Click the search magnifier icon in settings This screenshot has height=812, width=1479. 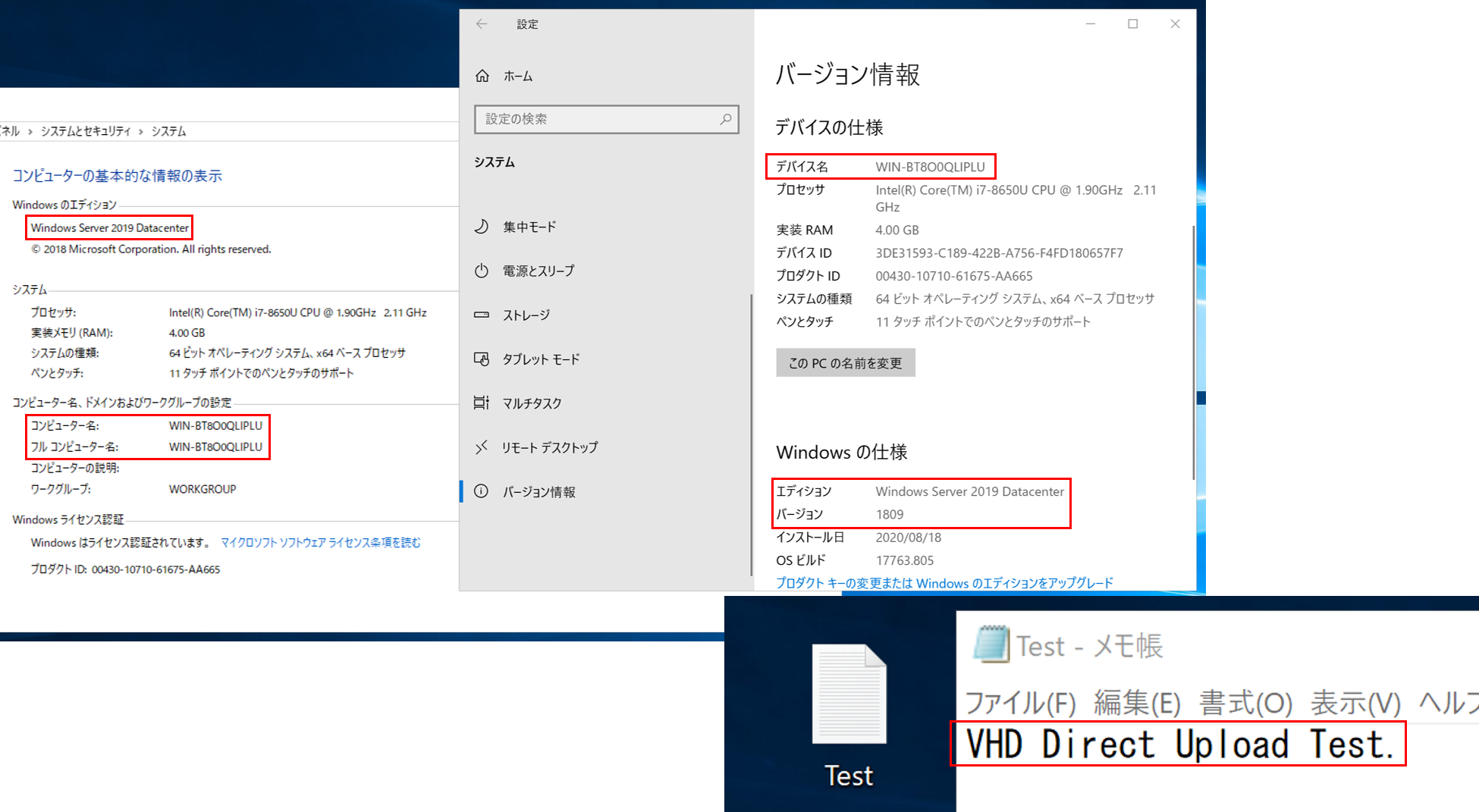(x=725, y=119)
